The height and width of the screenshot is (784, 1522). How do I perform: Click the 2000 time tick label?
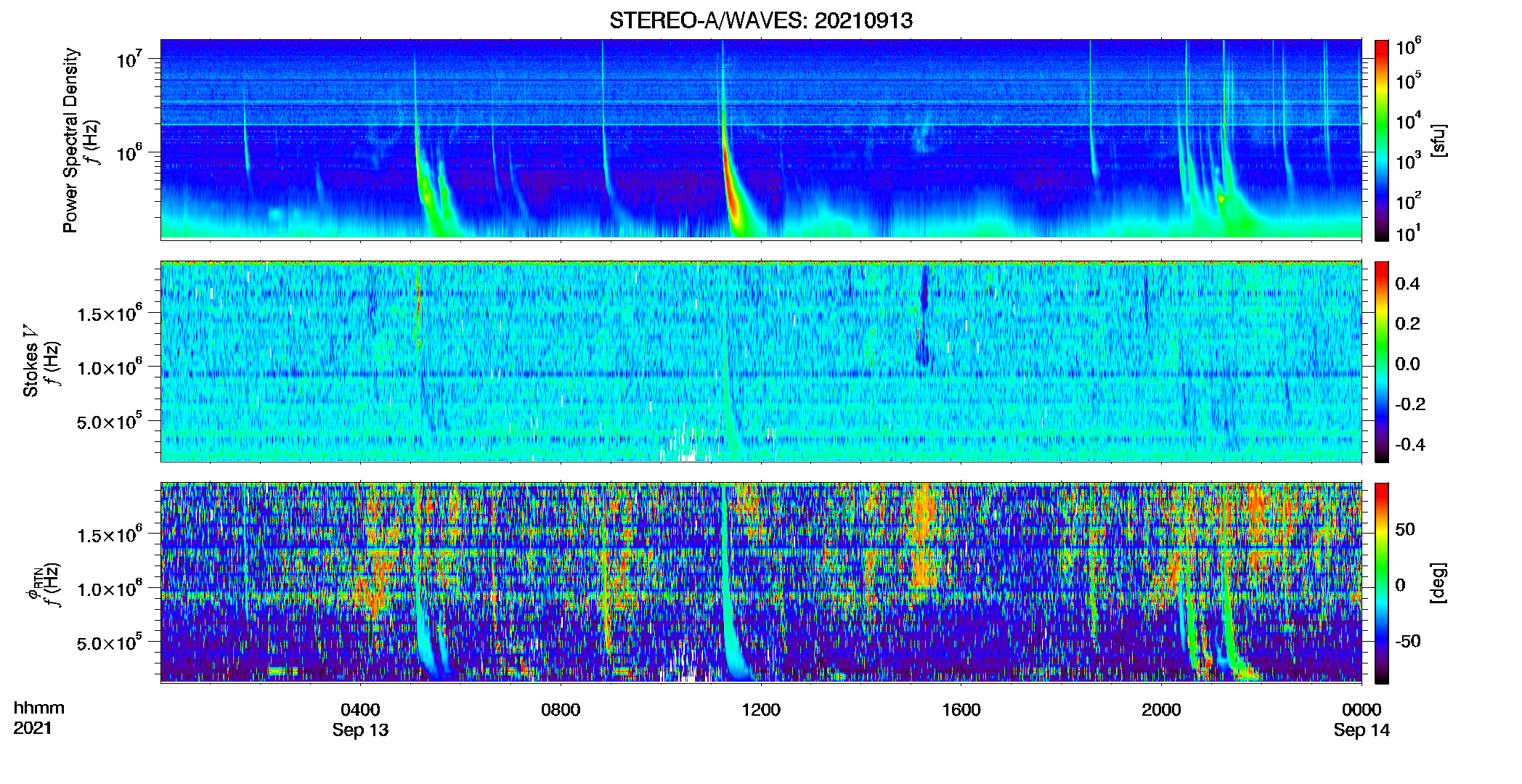[1161, 710]
